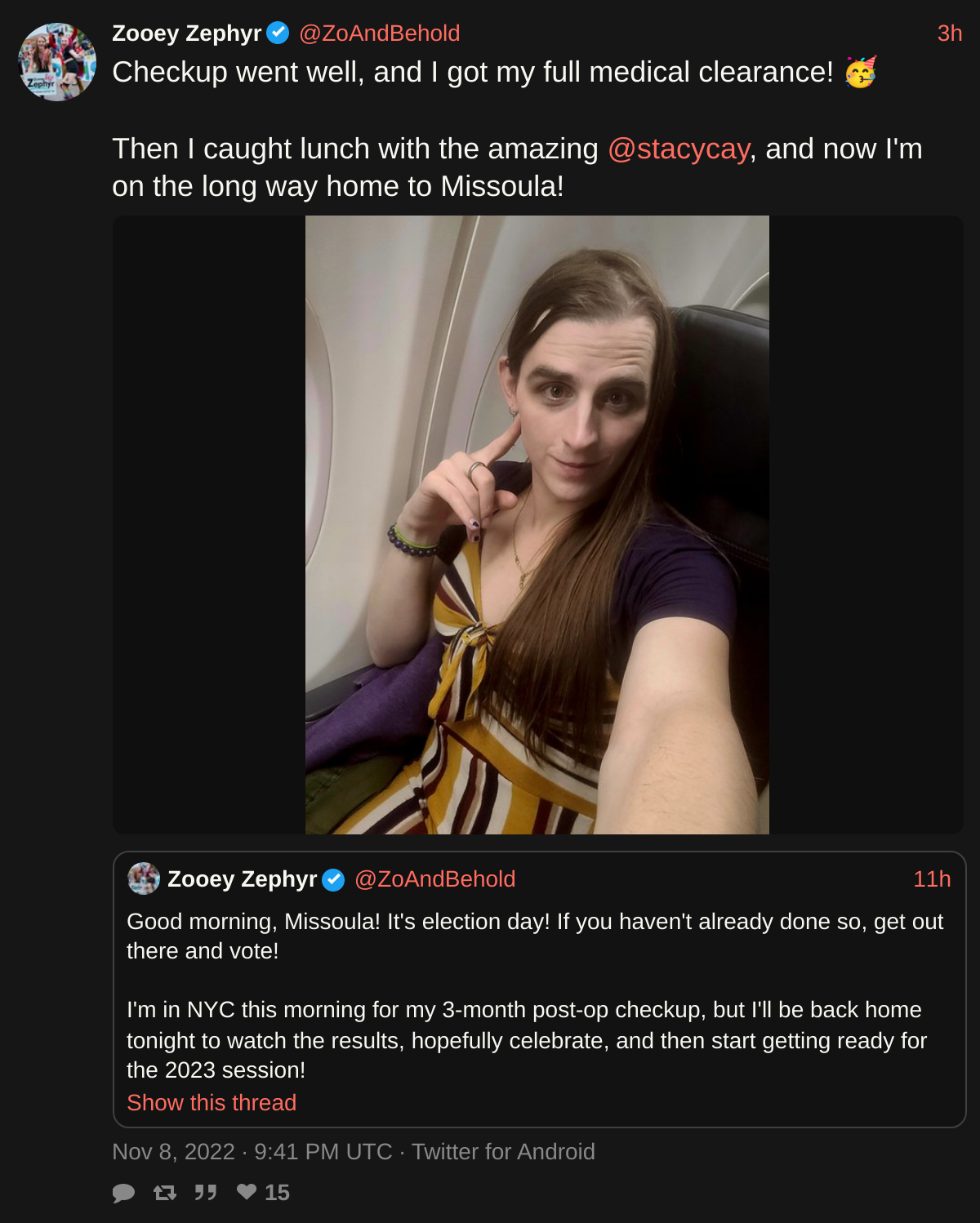980x1223 pixels.
Task: Click the retweet arrows icon
Action: point(165,1193)
